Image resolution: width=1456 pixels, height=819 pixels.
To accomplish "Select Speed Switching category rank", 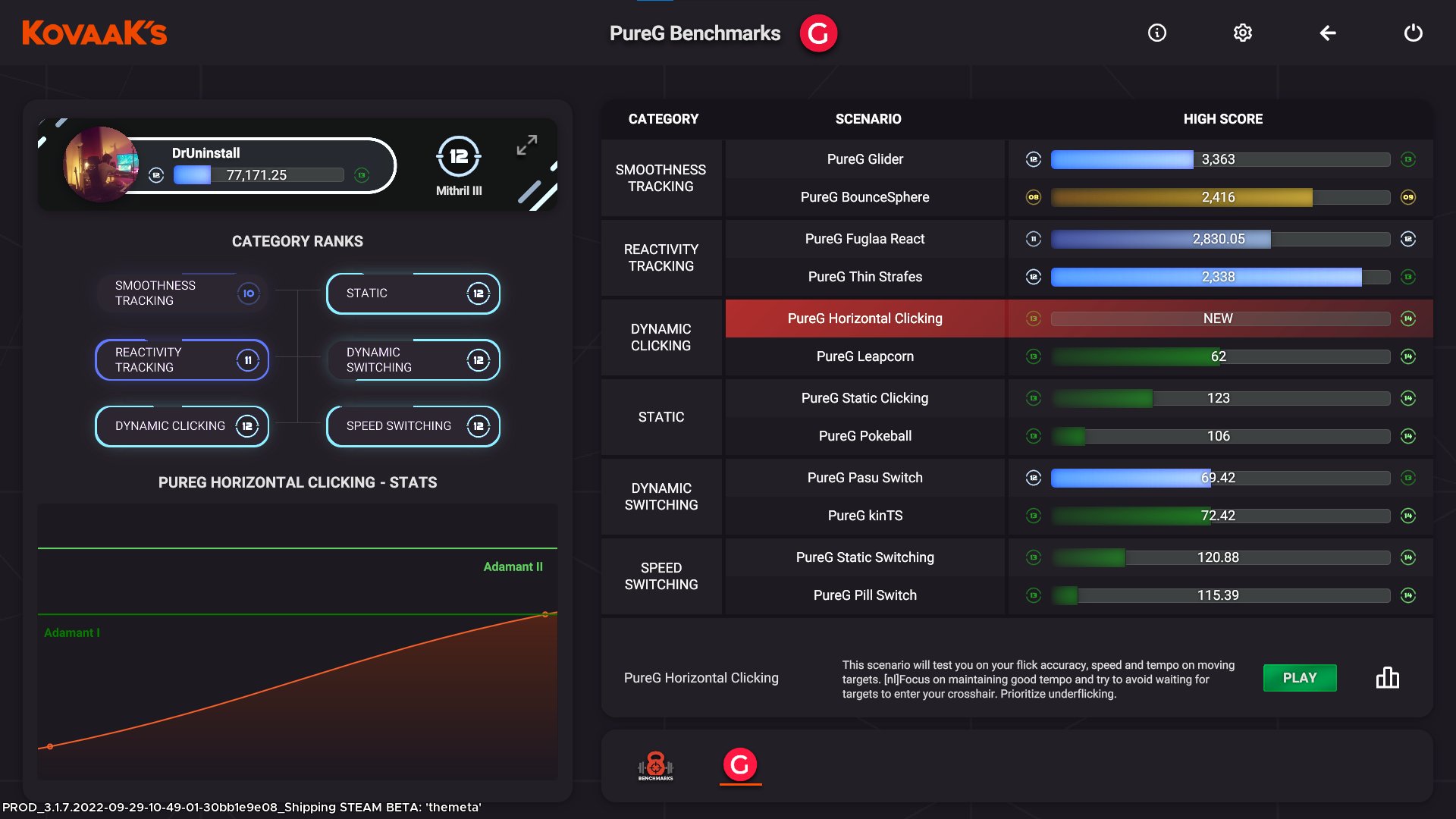I will coord(413,426).
